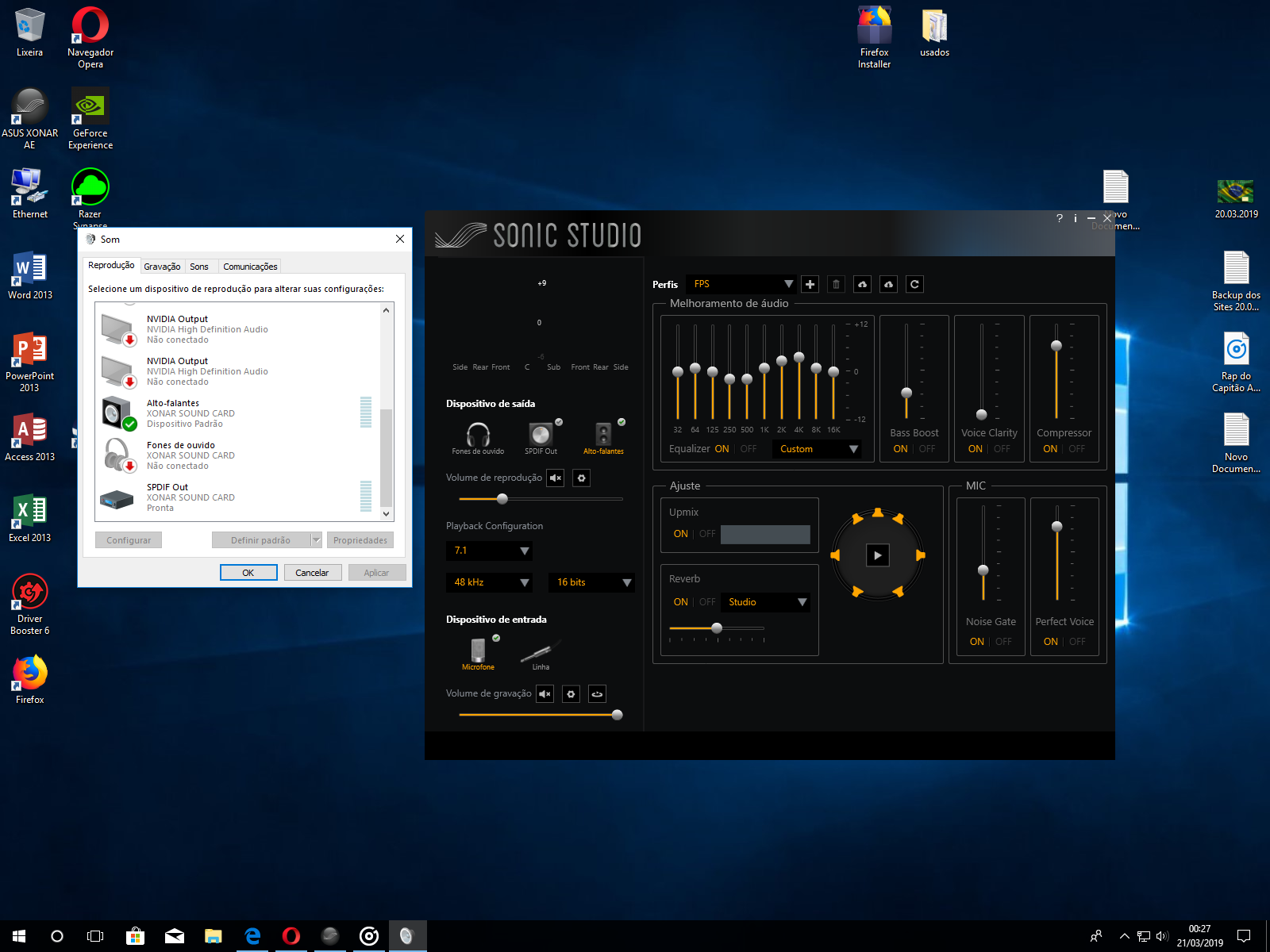Screen dimensions: 1270x952
Task: Expand the 48 kHz sample rate dropdown
Action: click(x=490, y=582)
